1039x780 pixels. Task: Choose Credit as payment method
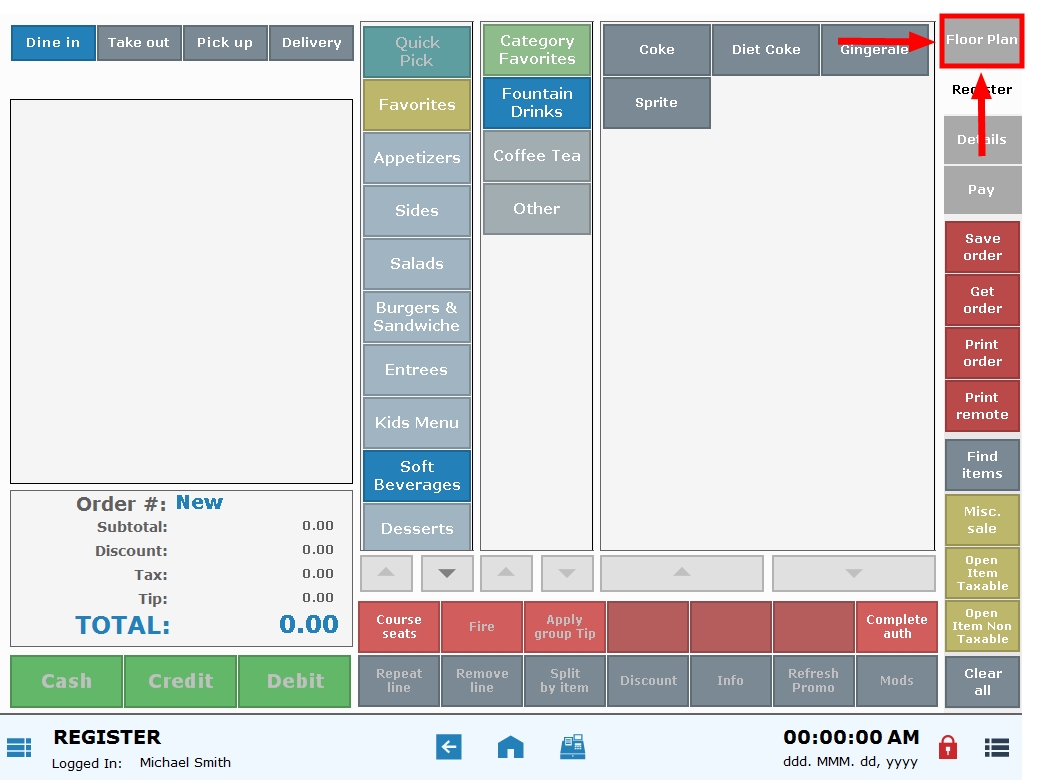coord(180,681)
